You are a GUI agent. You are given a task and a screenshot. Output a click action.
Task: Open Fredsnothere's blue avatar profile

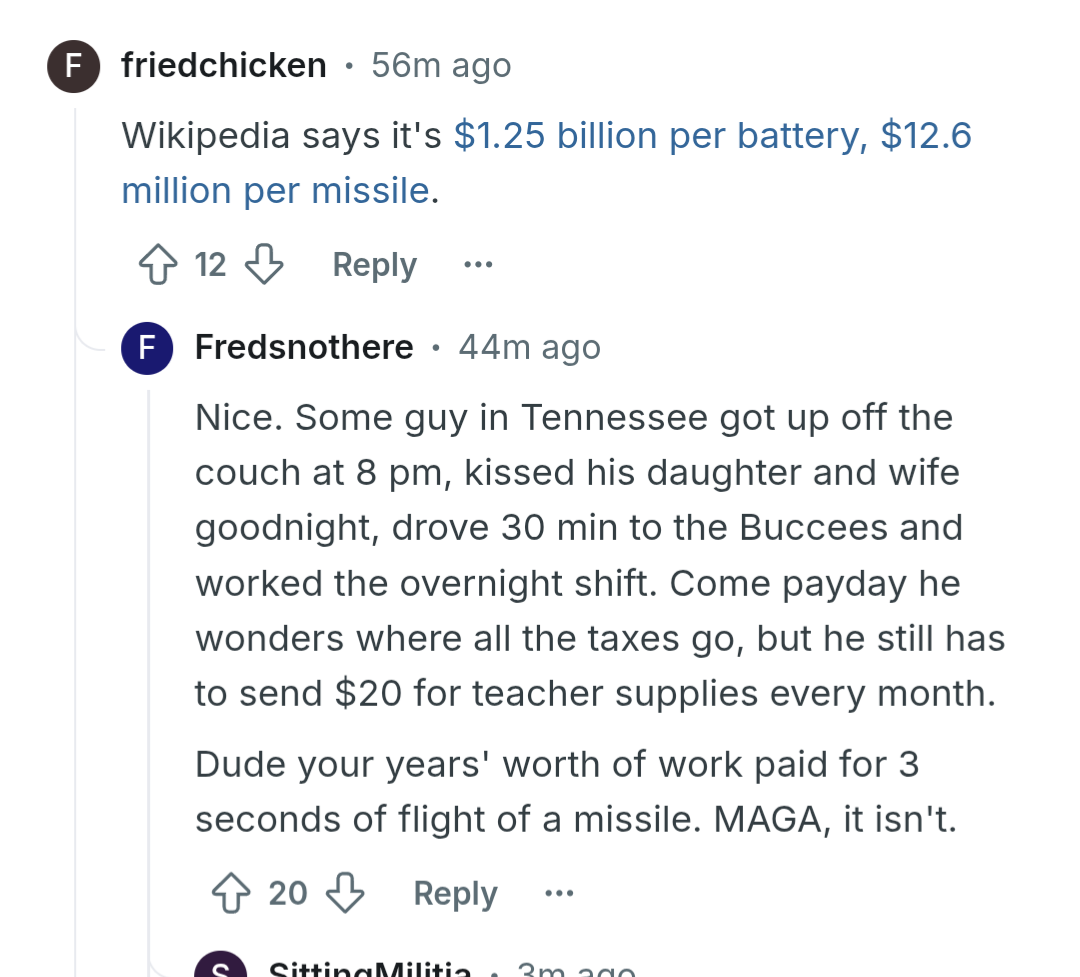(x=147, y=348)
